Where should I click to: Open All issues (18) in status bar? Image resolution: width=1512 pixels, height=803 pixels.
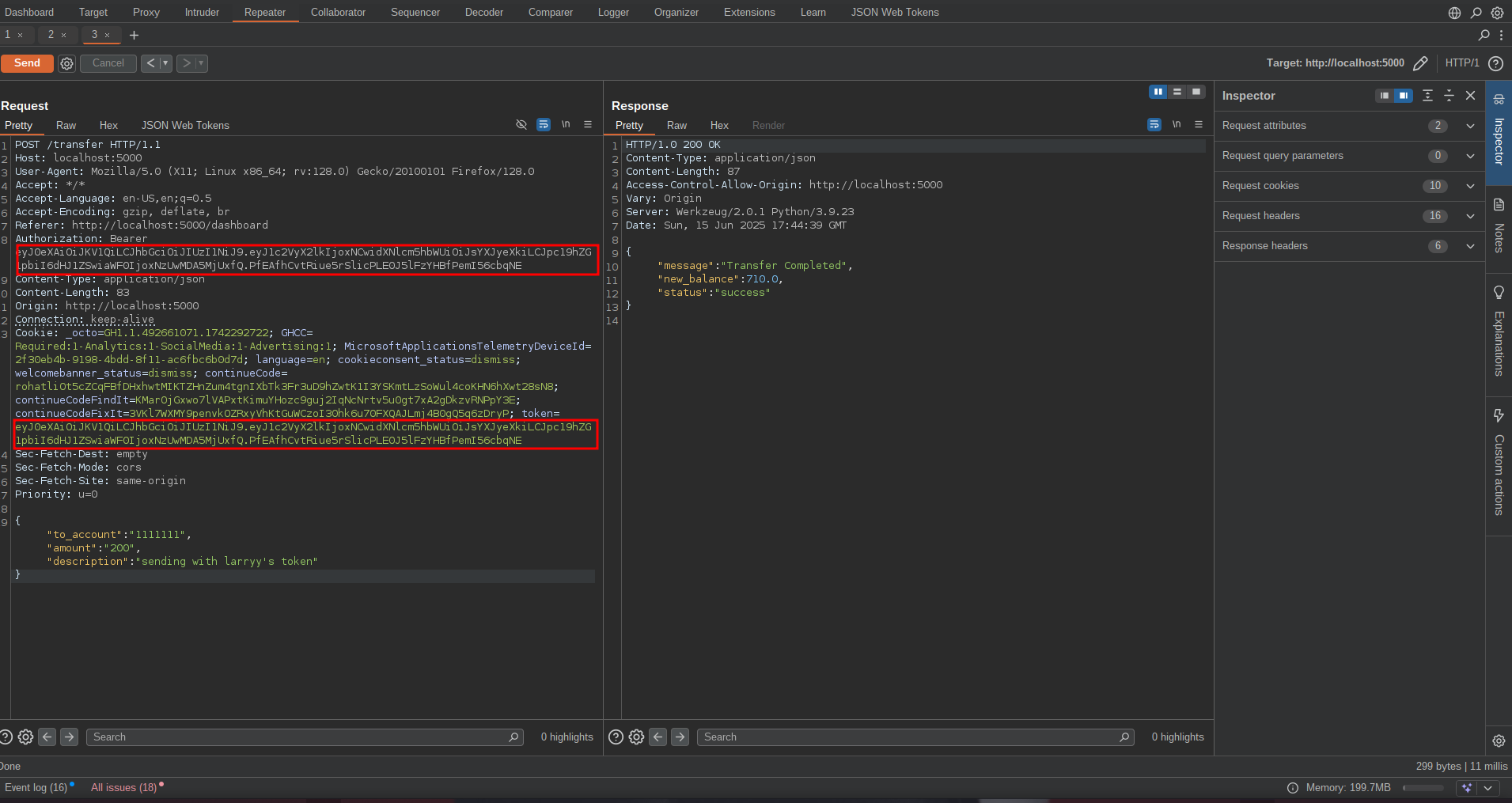pos(123,787)
